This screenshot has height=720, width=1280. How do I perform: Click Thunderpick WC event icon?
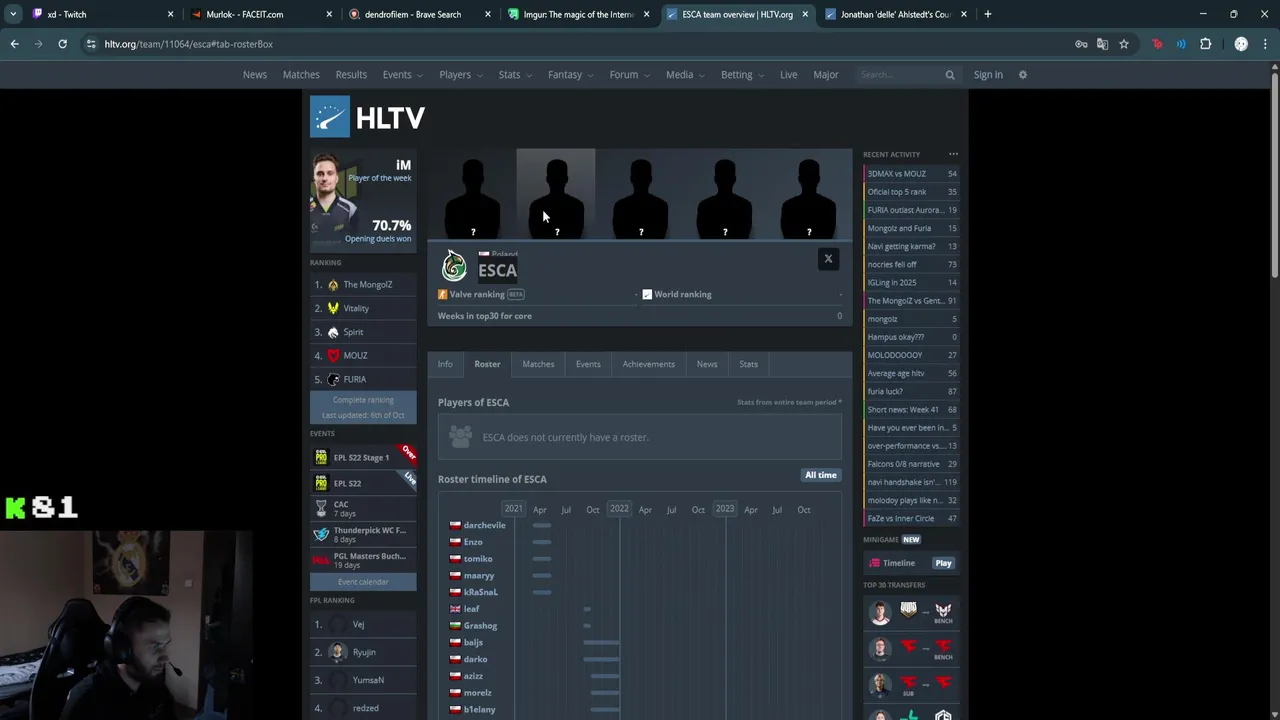(321, 535)
